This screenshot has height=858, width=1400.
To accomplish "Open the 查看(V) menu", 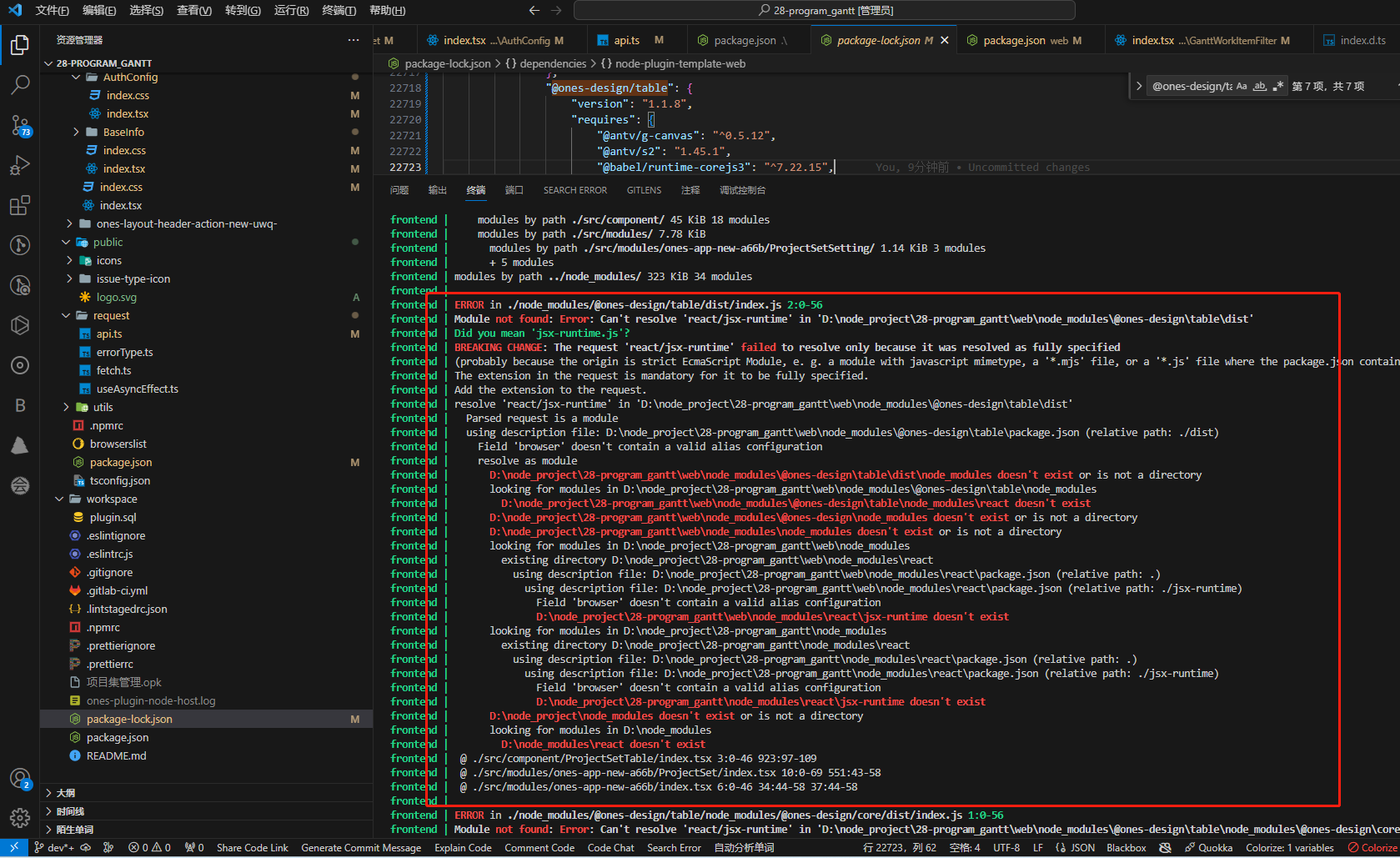I will click(194, 10).
